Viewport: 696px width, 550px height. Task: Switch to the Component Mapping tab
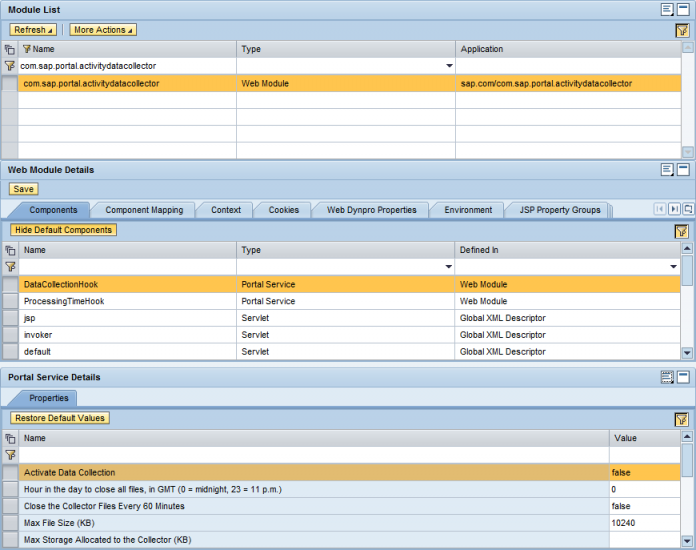(x=144, y=210)
